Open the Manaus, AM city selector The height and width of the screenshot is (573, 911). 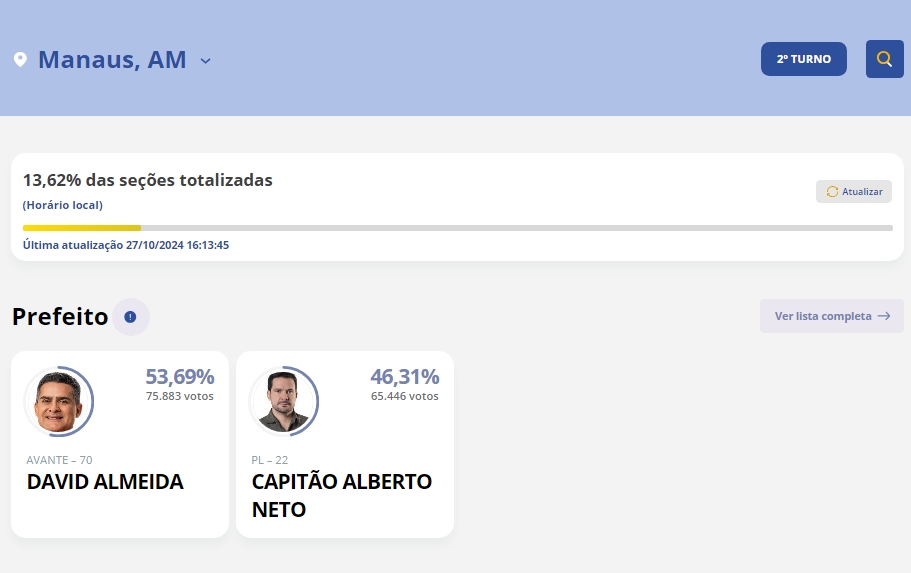(112, 60)
